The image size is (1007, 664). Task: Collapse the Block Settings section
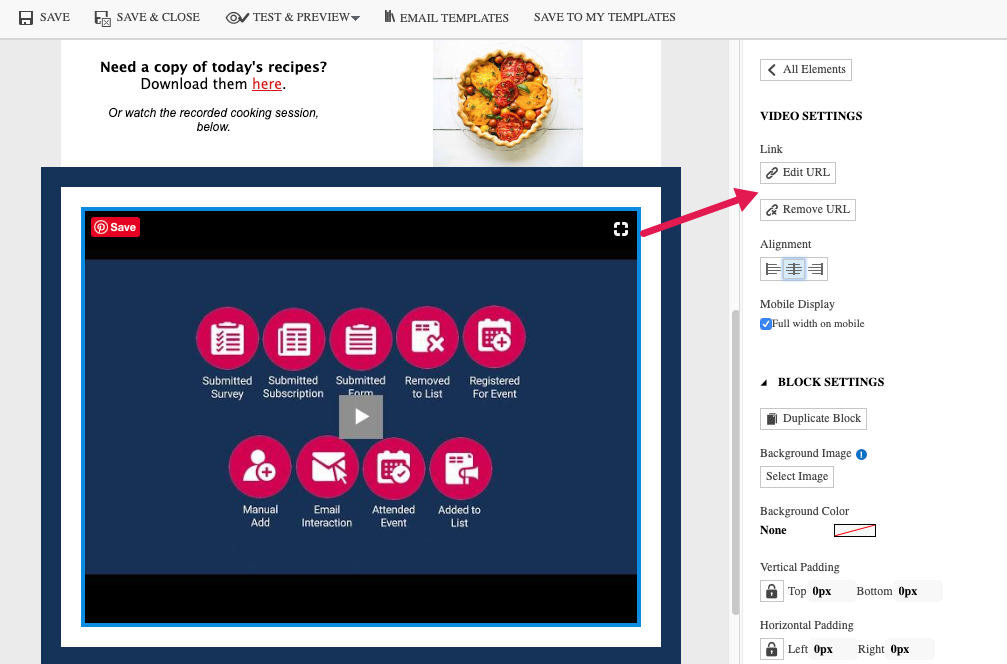tap(764, 383)
